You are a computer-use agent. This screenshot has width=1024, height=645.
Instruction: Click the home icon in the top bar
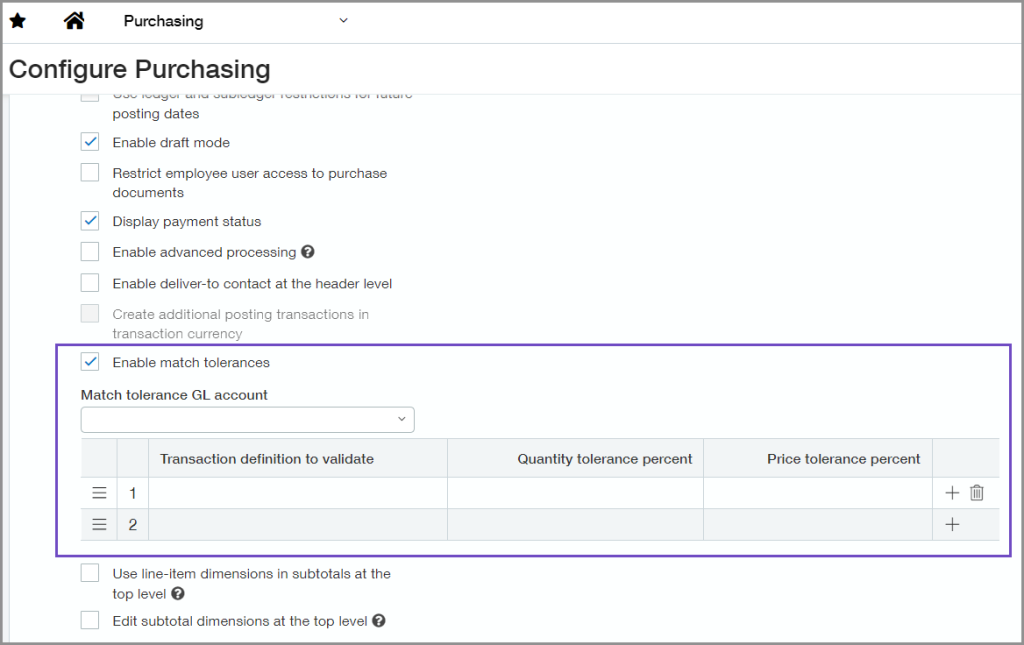(73, 20)
